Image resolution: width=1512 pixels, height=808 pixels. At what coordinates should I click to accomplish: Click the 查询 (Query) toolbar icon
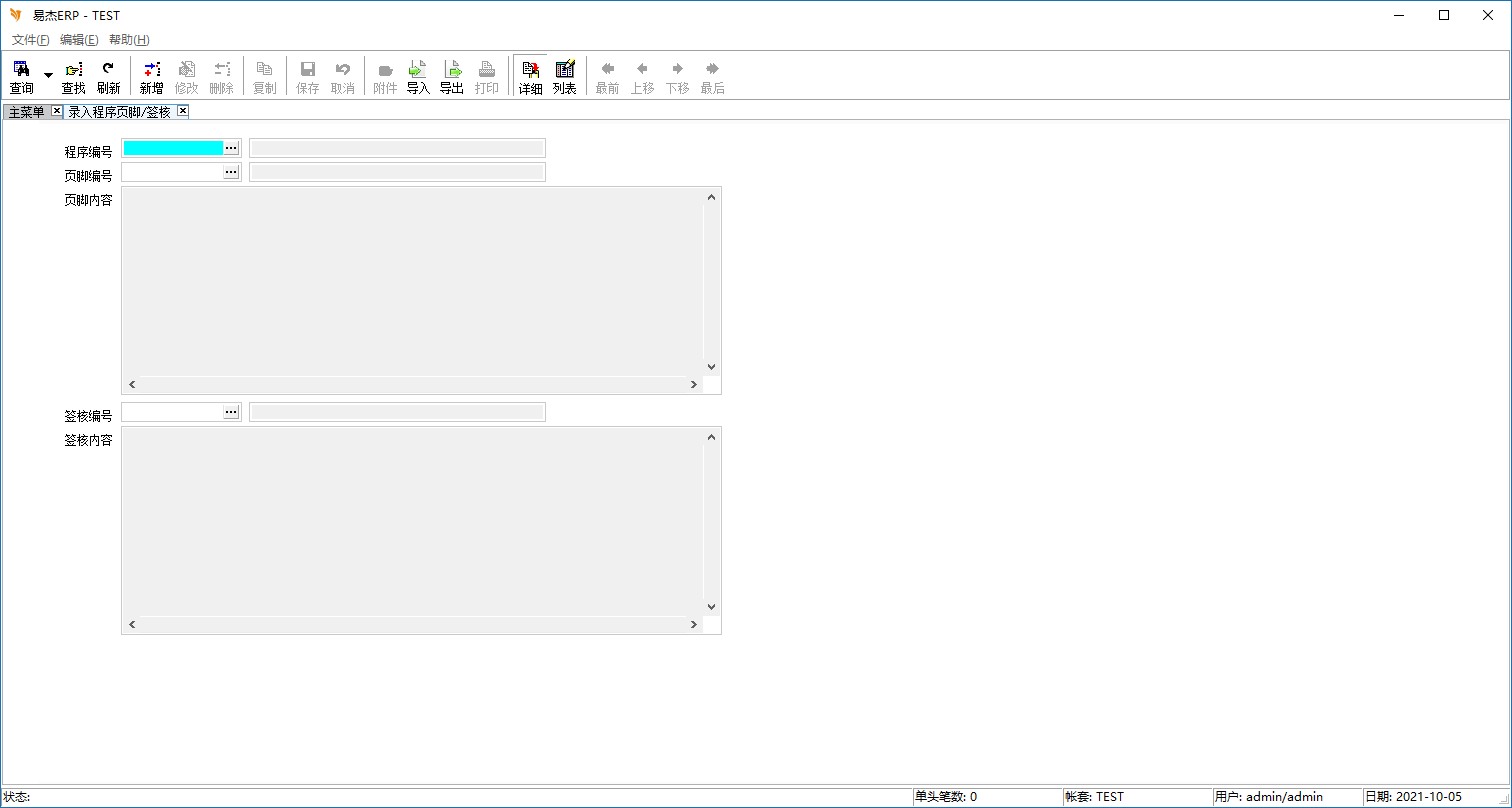click(21, 76)
